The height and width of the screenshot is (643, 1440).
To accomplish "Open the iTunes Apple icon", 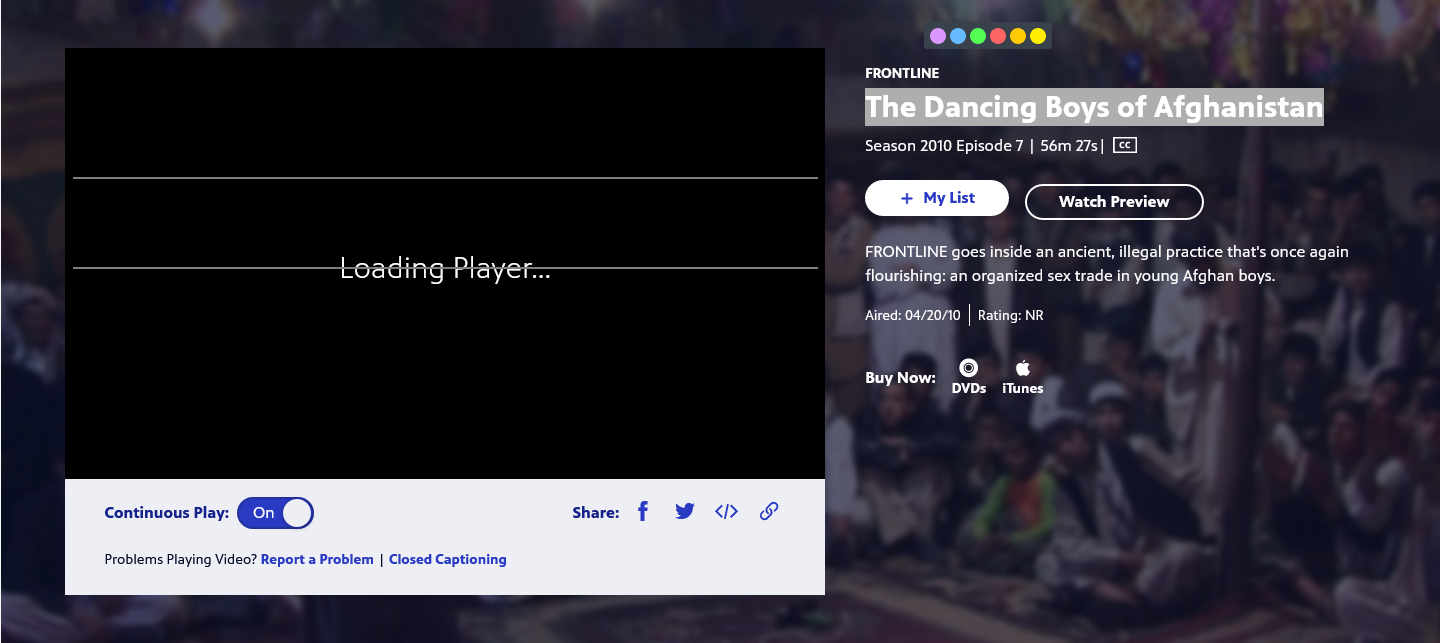I will (x=1022, y=368).
